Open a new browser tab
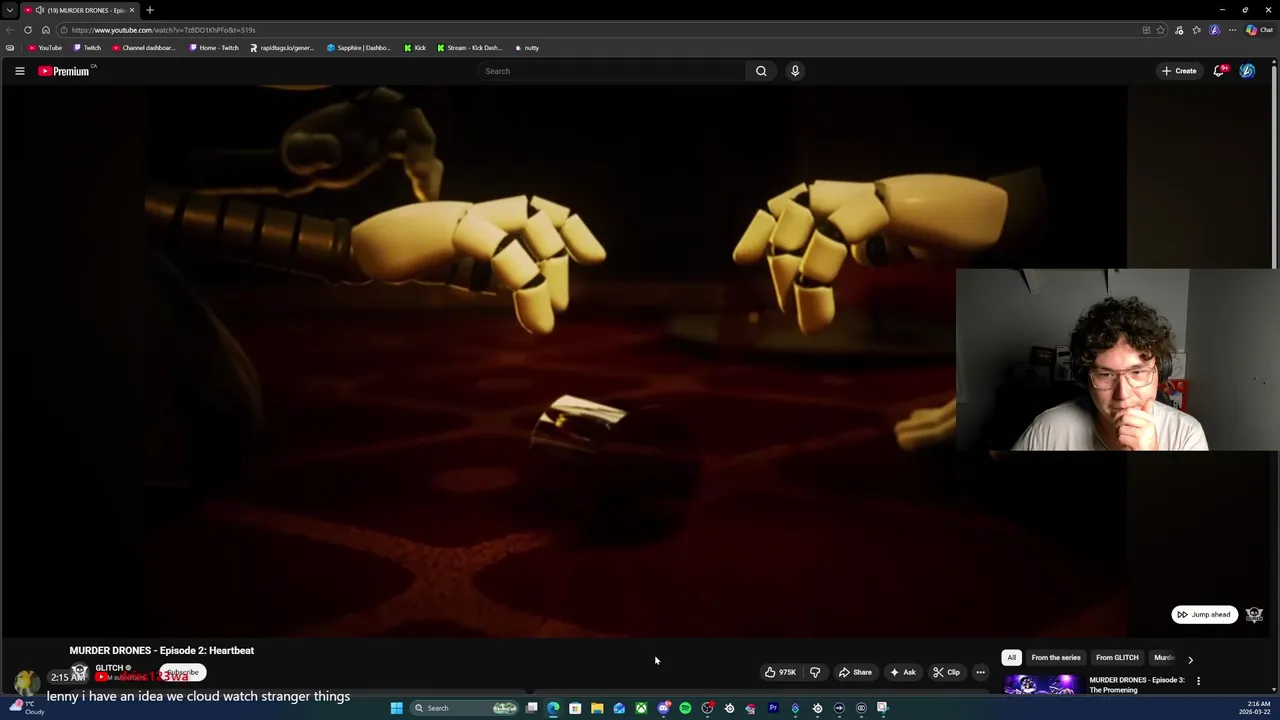Screen dimensions: 1280x720 (150, 10)
